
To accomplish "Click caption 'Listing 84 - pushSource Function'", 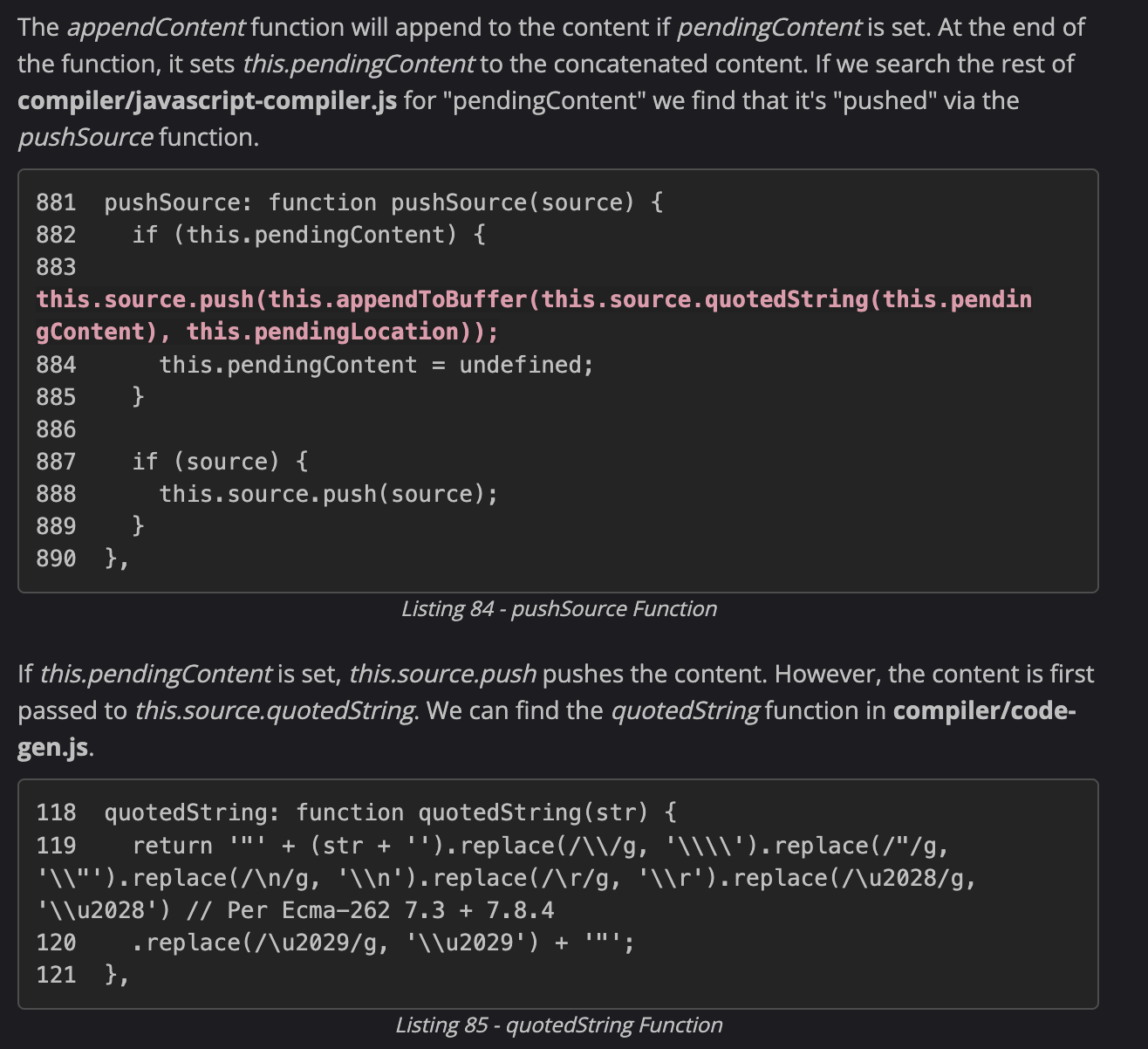I will coord(559,608).
